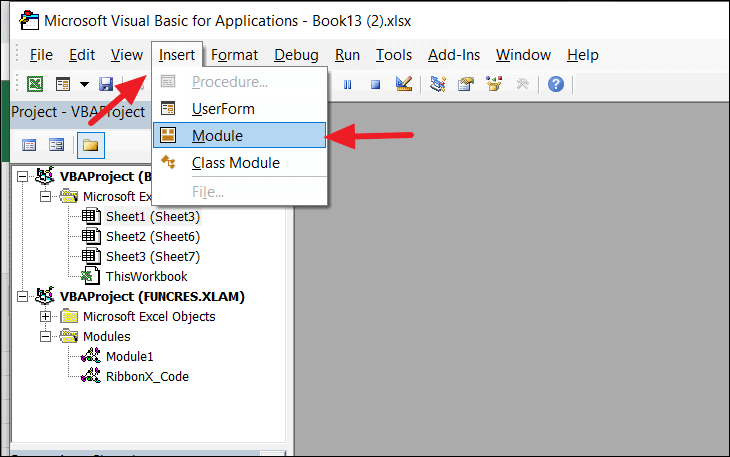Screen dimensions: 730x457
Task: Open the Object Browser toolbar icon
Action: 494,84
